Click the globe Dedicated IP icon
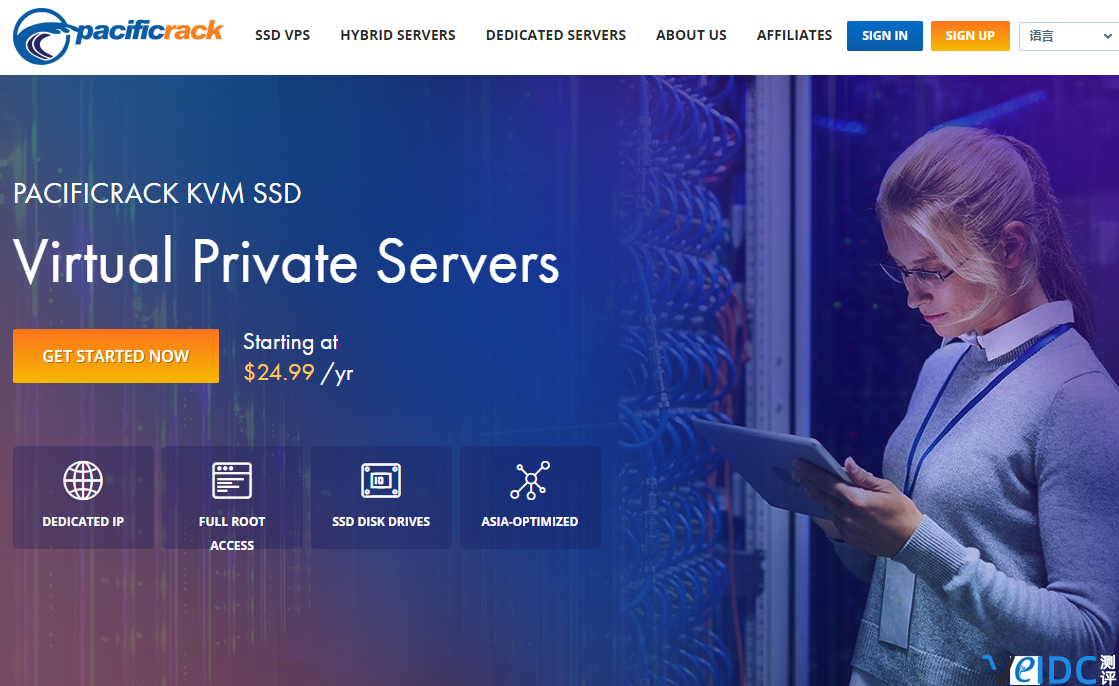 83,480
